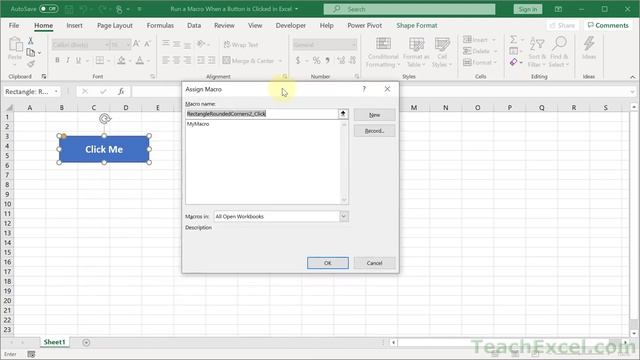
Task: Click the Select All corner triangle
Action: click(x=9, y=108)
